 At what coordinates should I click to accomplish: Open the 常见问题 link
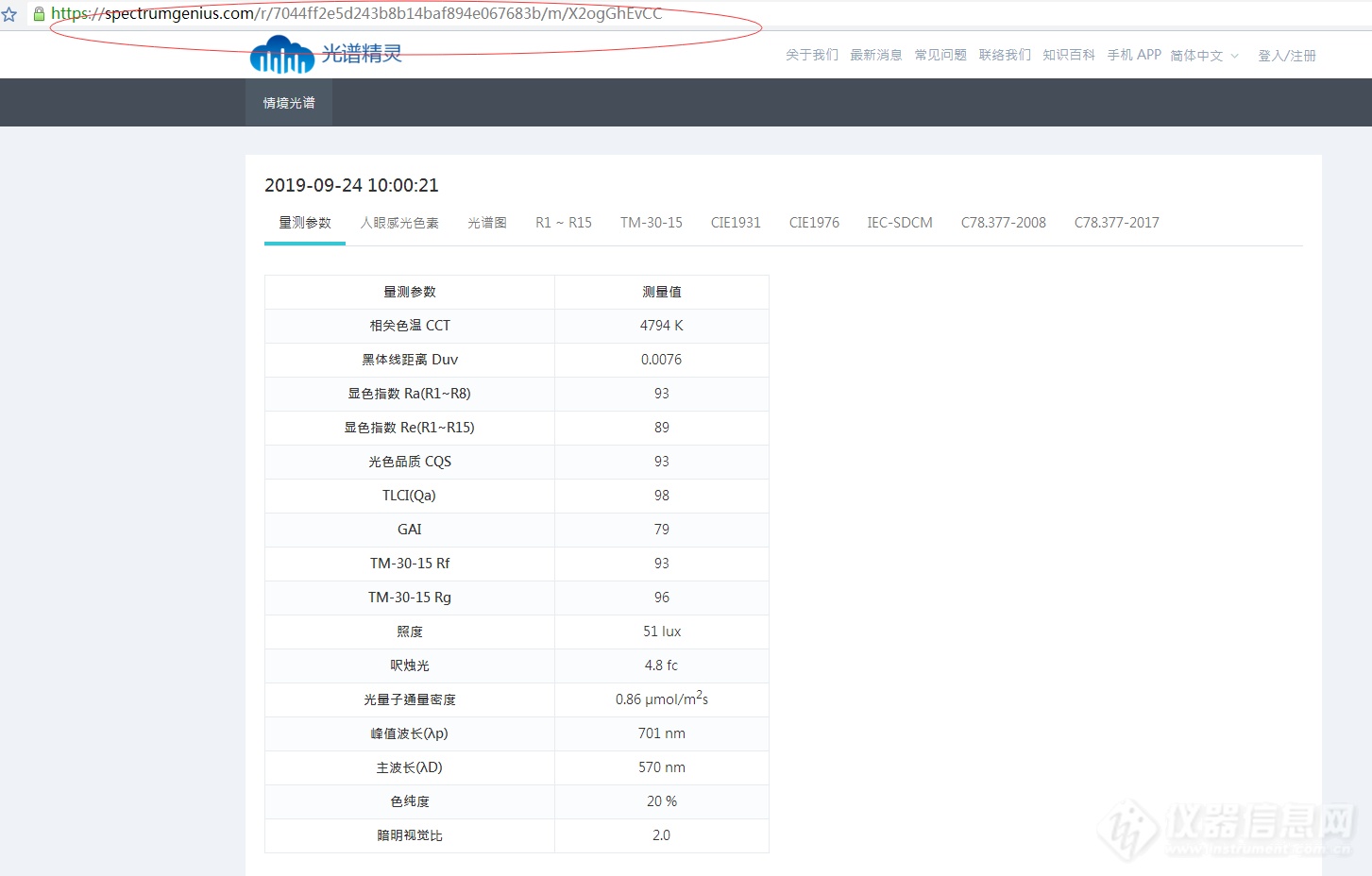tap(940, 55)
